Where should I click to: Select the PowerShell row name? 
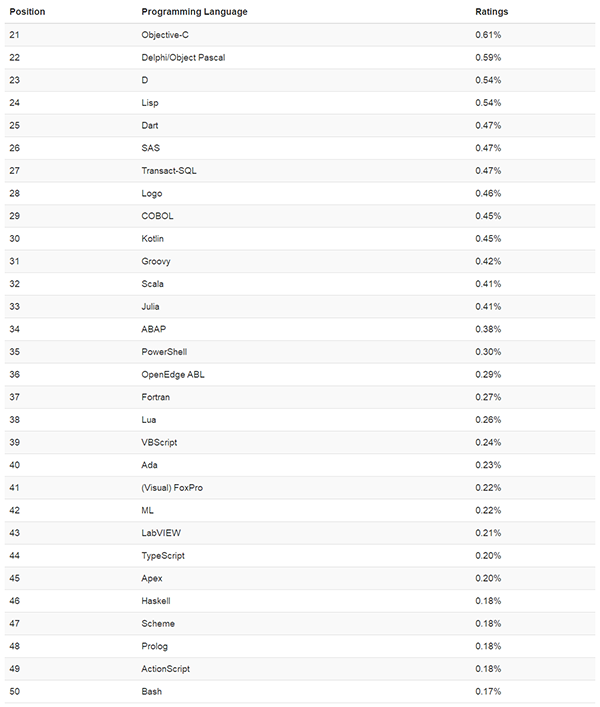point(164,352)
